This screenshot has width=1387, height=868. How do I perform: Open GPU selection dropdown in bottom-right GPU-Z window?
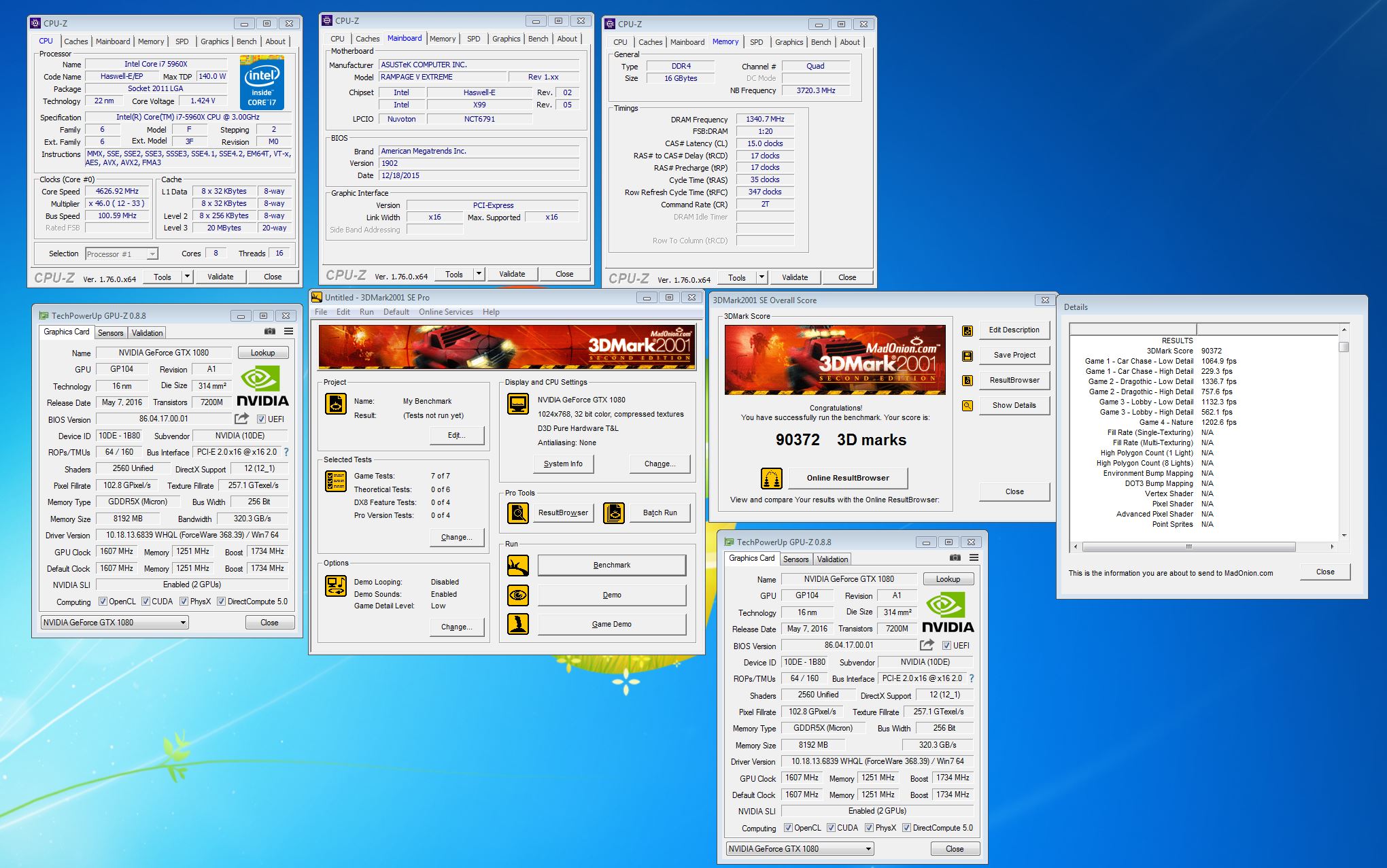coord(800,849)
